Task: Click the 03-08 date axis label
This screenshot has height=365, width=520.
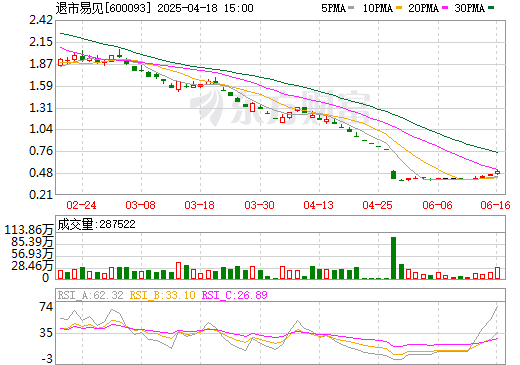Action: (140, 205)
